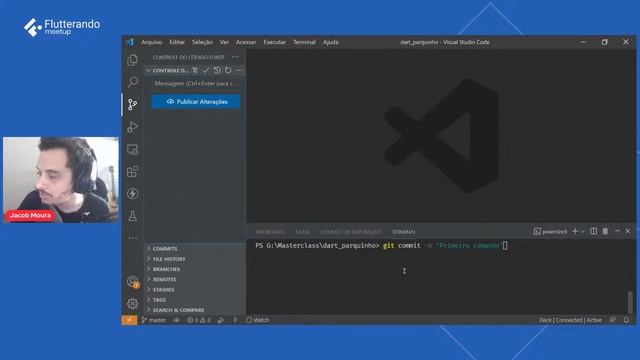Open errors and warnings count in status bar

click(x=199, y=320)
